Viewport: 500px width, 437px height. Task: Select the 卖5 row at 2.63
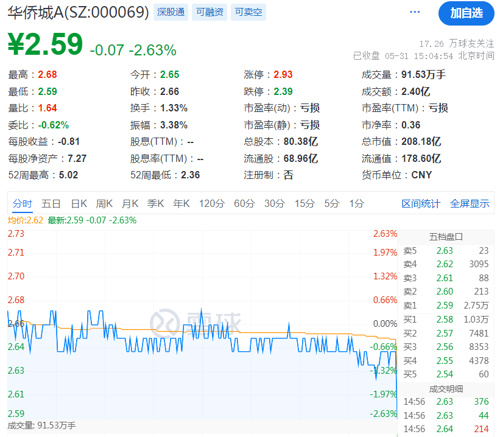[446, 251]
